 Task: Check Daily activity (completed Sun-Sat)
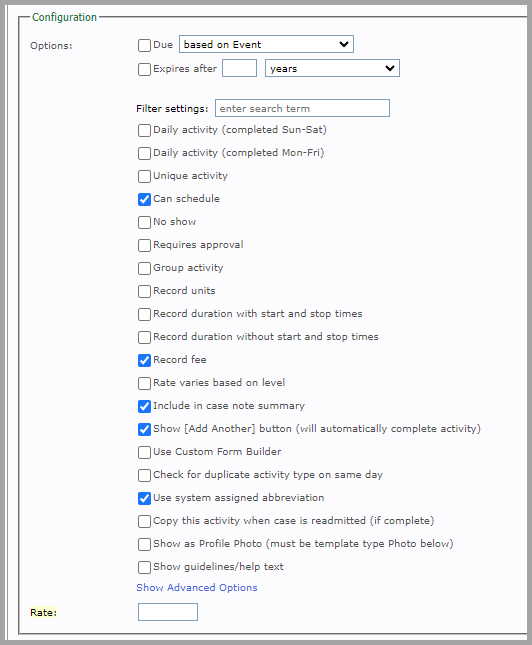point(144,130)
